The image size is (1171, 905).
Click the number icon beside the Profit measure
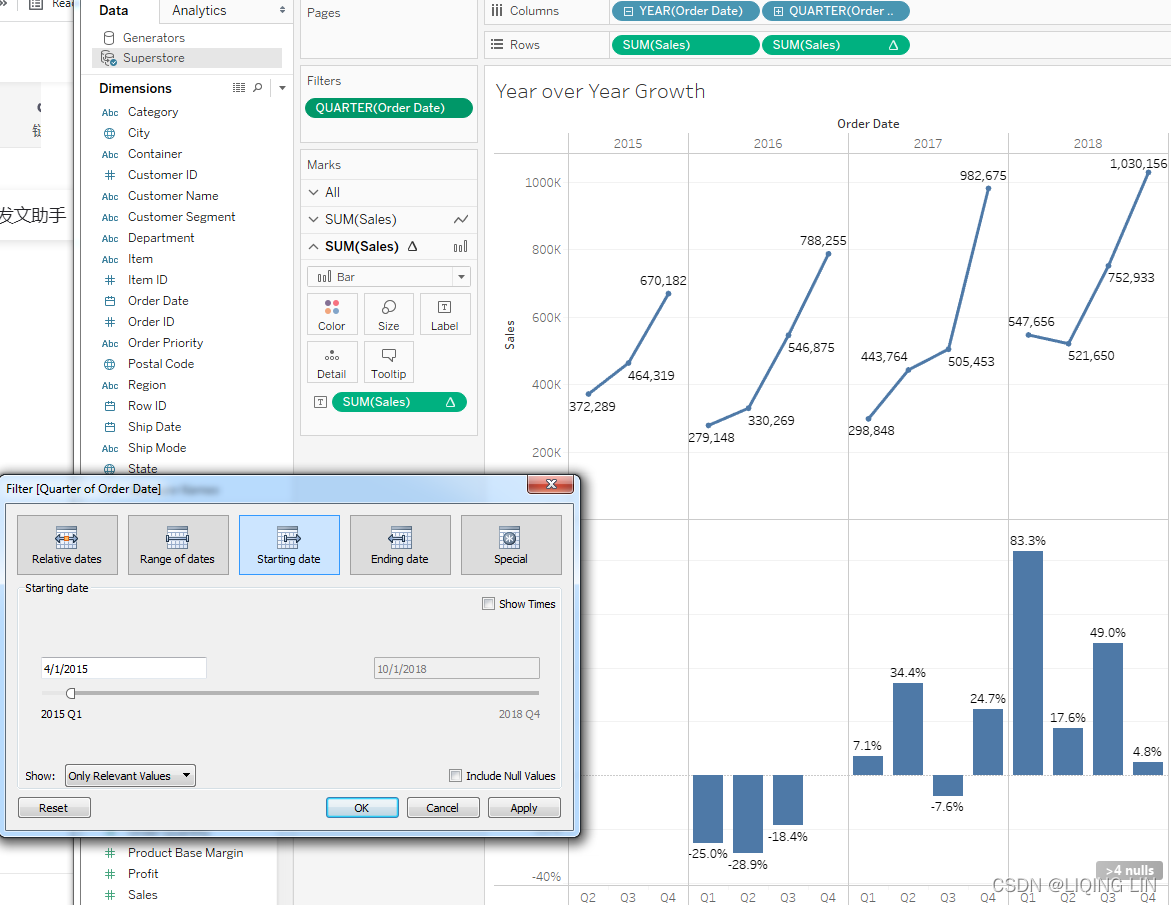pyautogui.click(x=110, y=874)
